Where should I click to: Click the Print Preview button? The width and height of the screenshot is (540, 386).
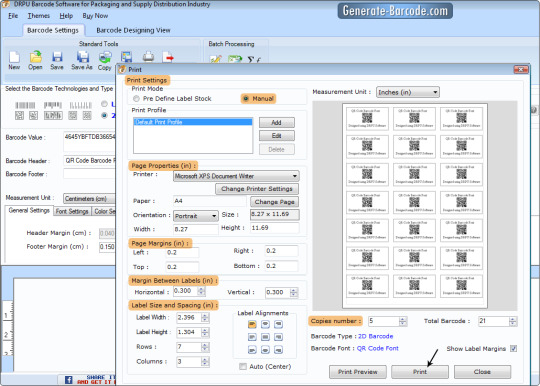357,372
